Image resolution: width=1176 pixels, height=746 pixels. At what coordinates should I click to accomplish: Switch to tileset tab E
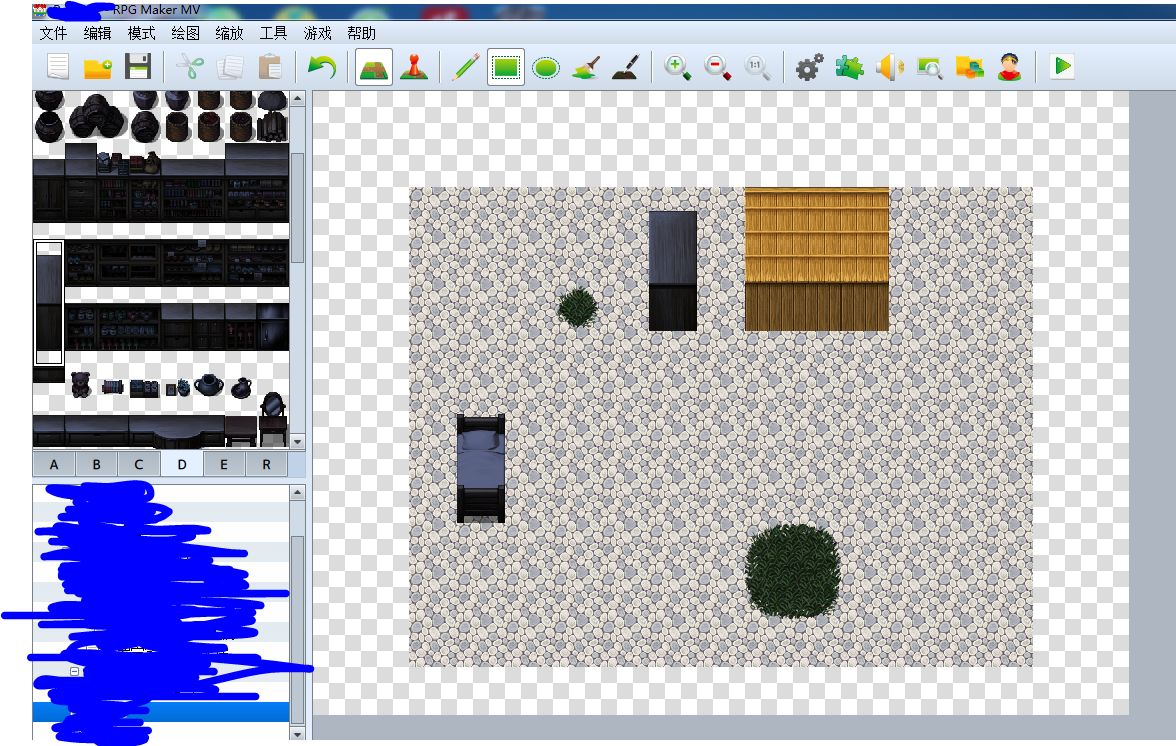pyautogui.click(x=224, y=464)
